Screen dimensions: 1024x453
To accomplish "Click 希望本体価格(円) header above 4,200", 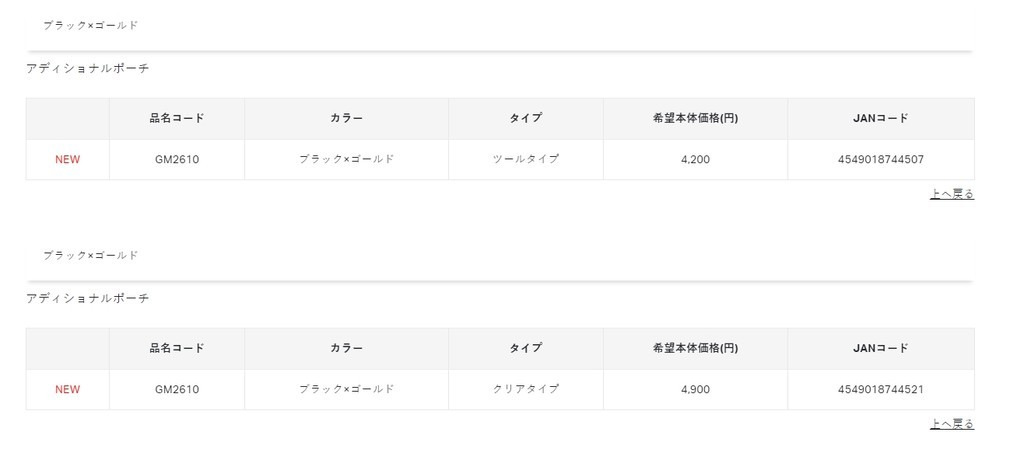I will tap(694, 118).
